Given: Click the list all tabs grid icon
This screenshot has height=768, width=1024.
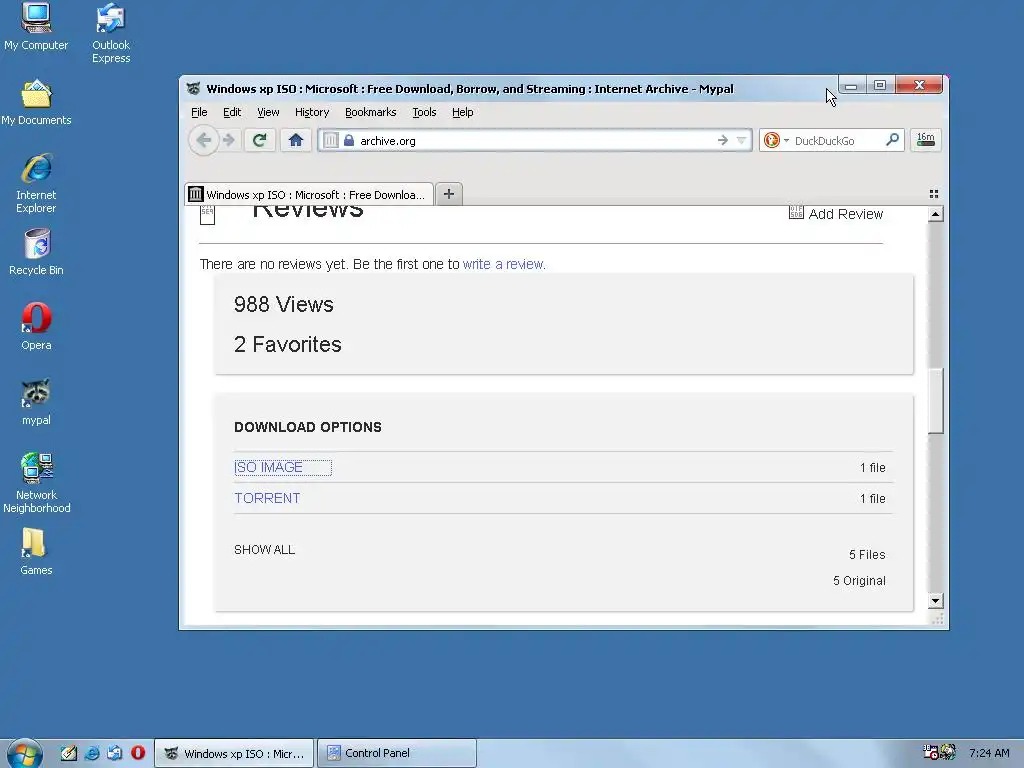Looking at the screenshot, I should click(x=934, y=194).
